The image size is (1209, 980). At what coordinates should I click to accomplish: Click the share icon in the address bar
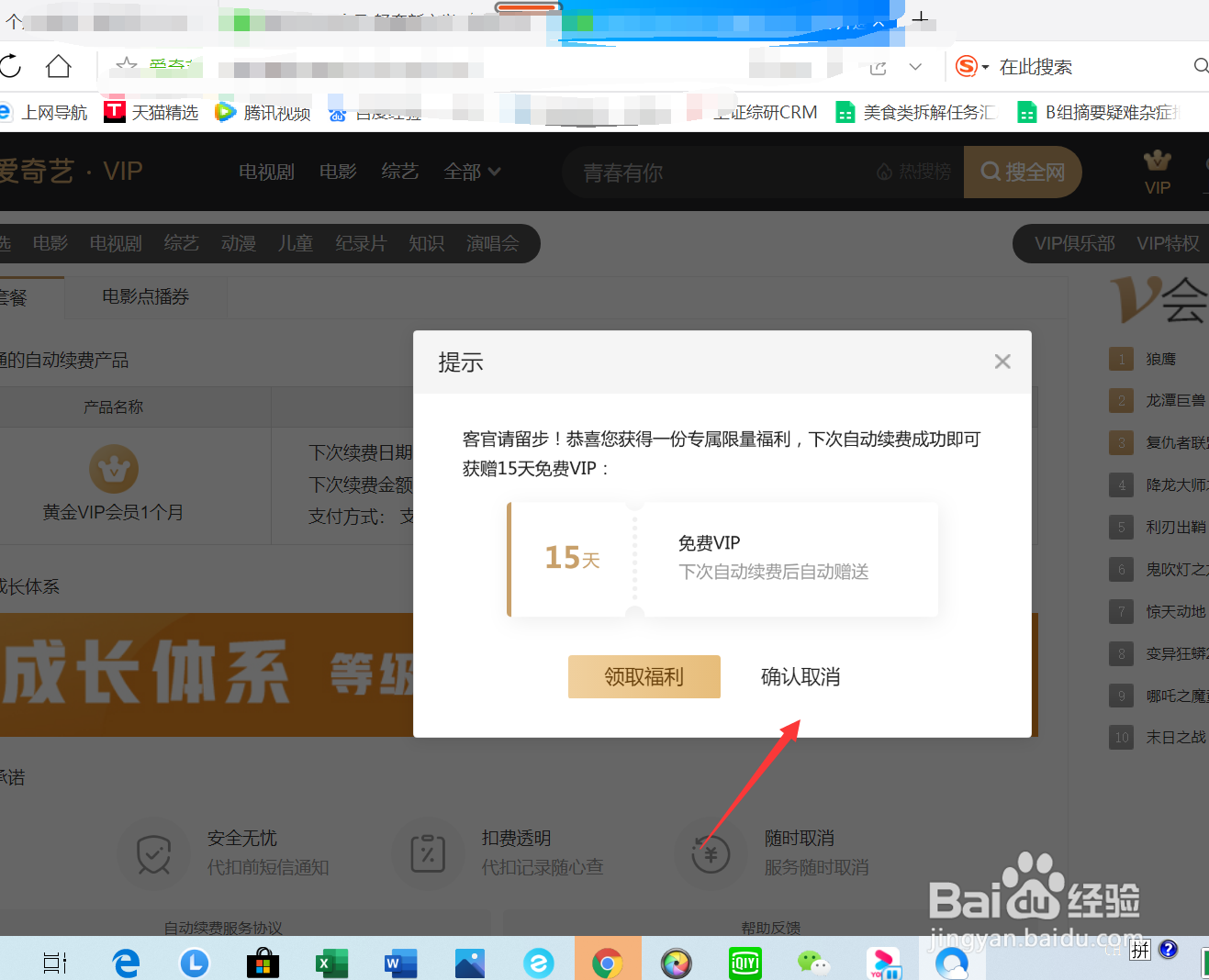(879, 67)
